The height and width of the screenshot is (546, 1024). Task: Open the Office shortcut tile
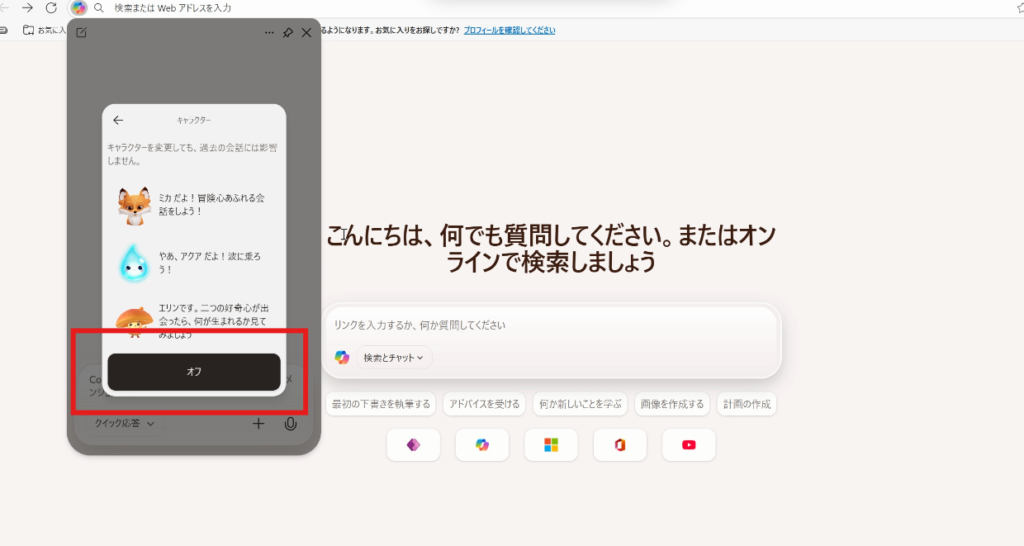pyautogui.click(x=620, y=445)
